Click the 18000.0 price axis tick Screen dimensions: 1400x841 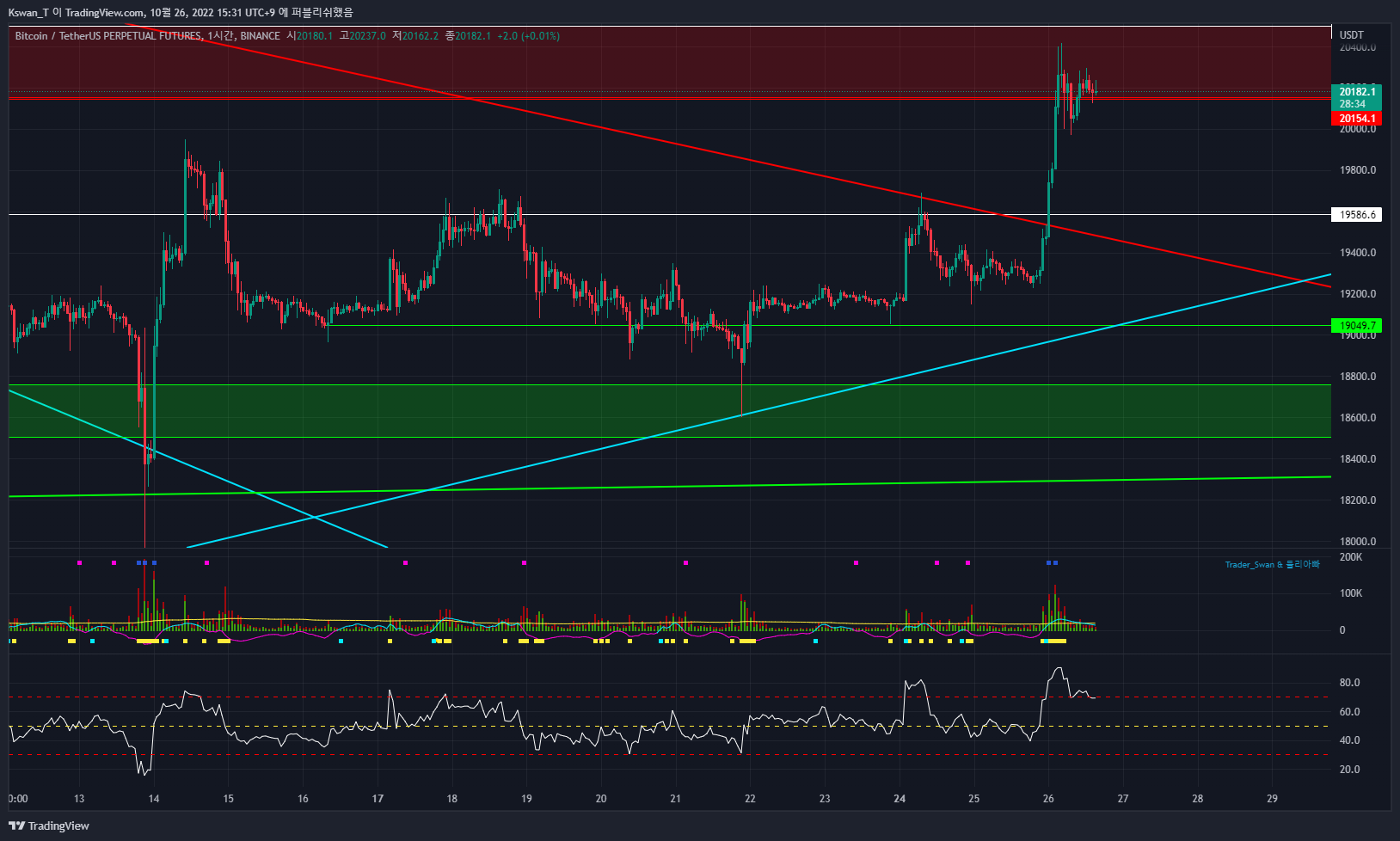pos(1357,542)
